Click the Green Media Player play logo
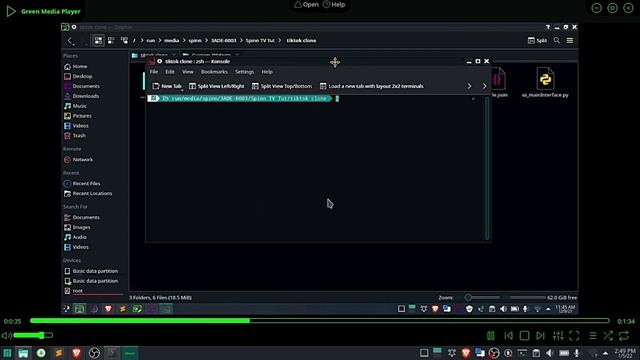The height and width of the screenshot is (360, 640). pos(11,11)
